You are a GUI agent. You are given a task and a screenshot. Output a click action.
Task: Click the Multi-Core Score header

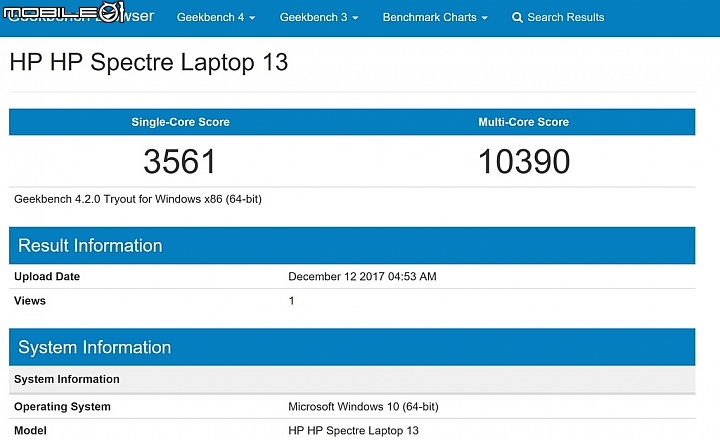pos(523,122)
